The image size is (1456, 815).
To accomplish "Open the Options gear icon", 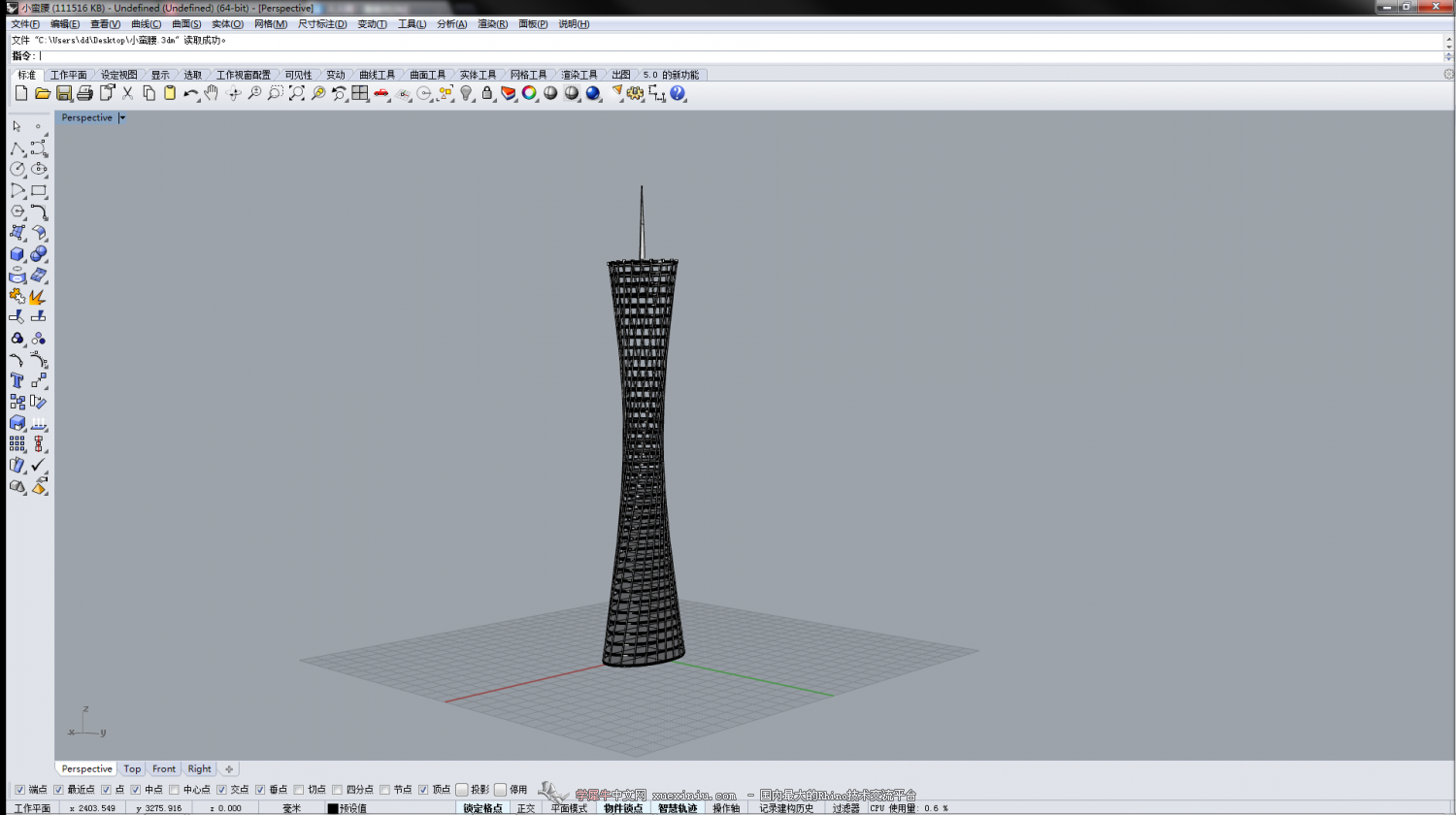I will 636,93.
